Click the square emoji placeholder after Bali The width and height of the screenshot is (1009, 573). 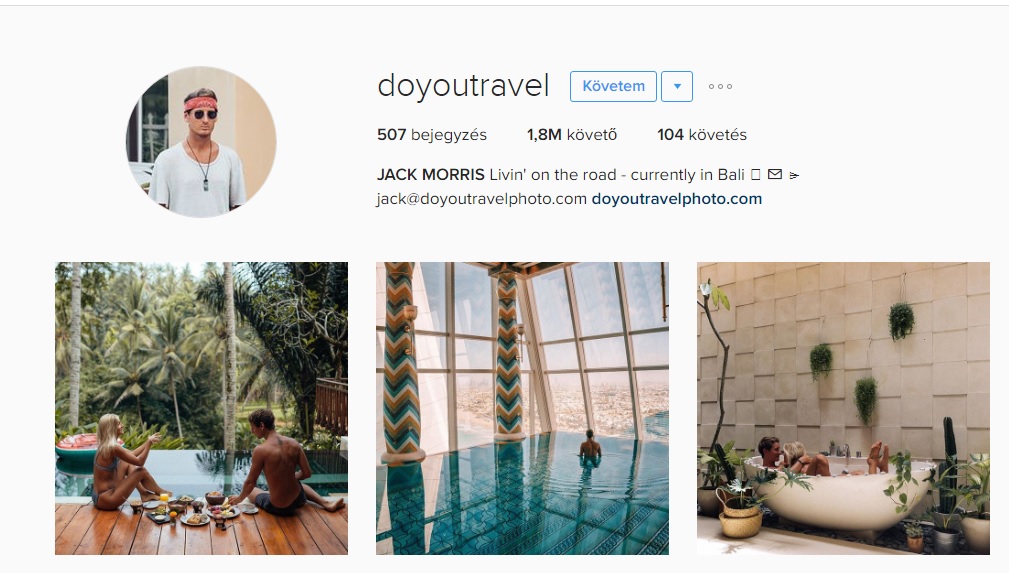pos(755,174)
